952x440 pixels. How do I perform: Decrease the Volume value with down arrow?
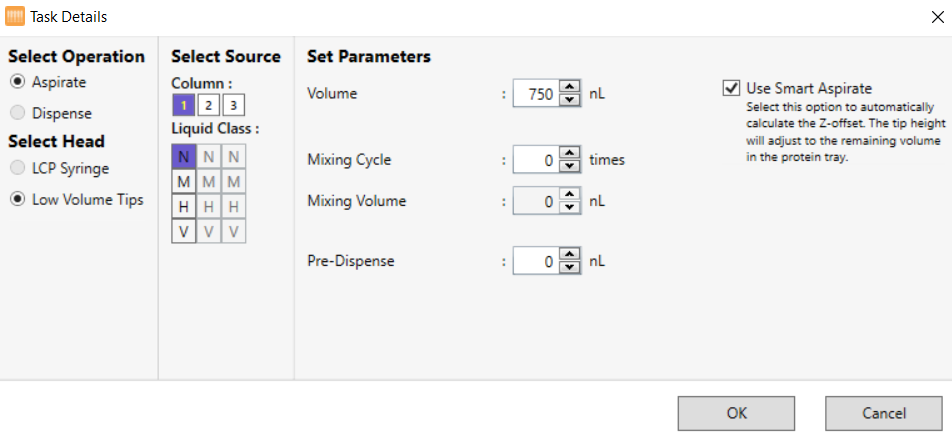pos(570,99)
